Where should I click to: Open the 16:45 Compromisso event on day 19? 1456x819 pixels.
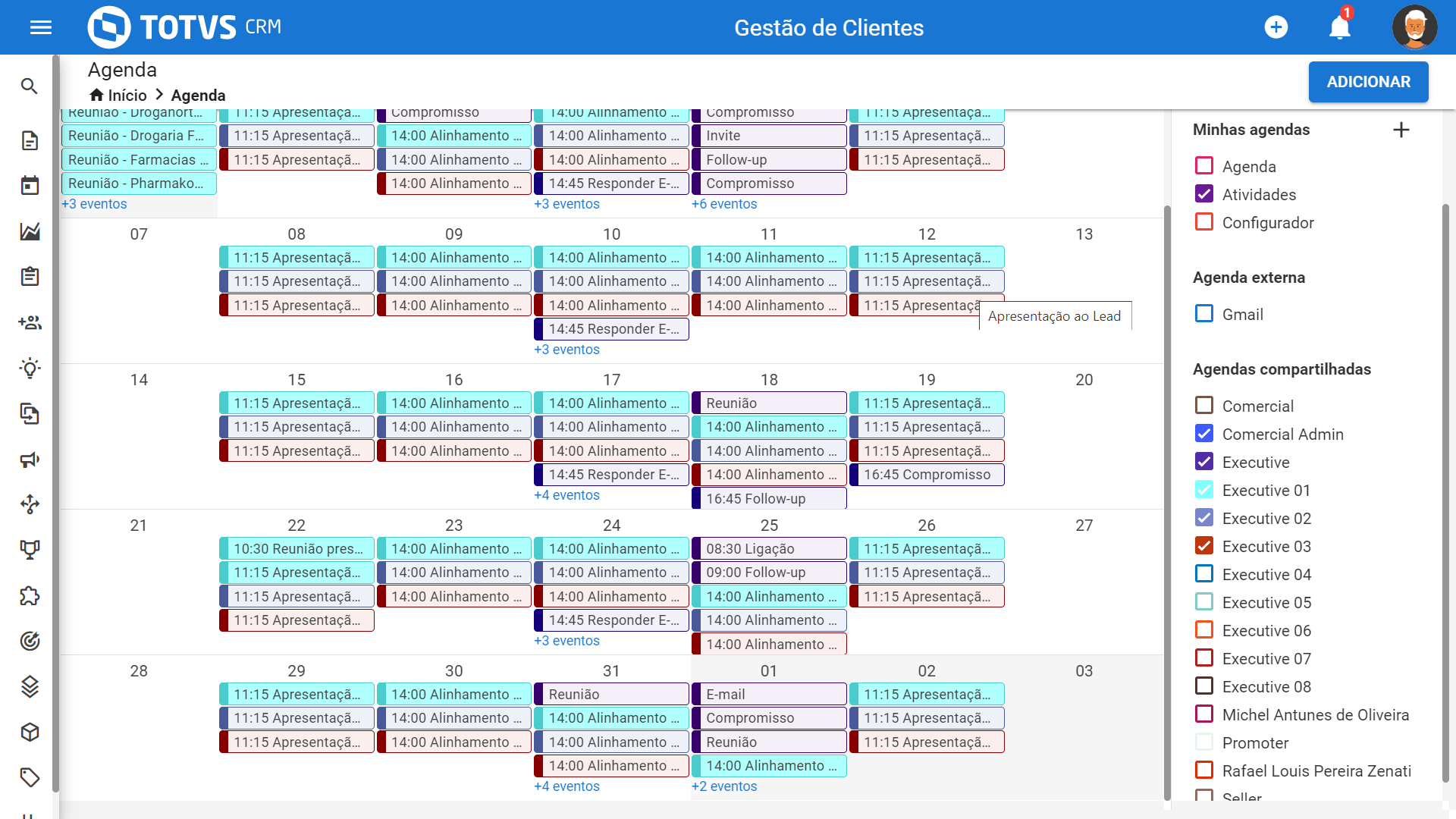click(x=927, y=475)
